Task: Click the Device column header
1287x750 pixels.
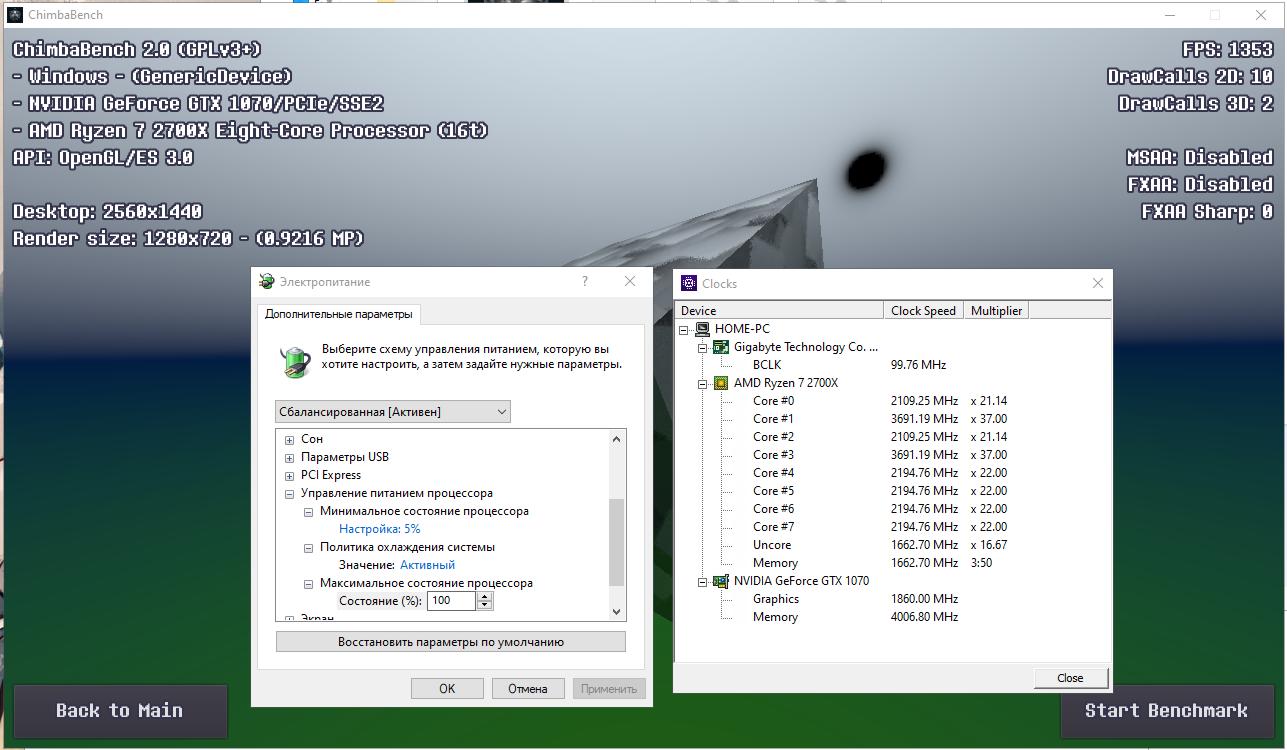Action: pyautogui.click(x=779, y=310)
